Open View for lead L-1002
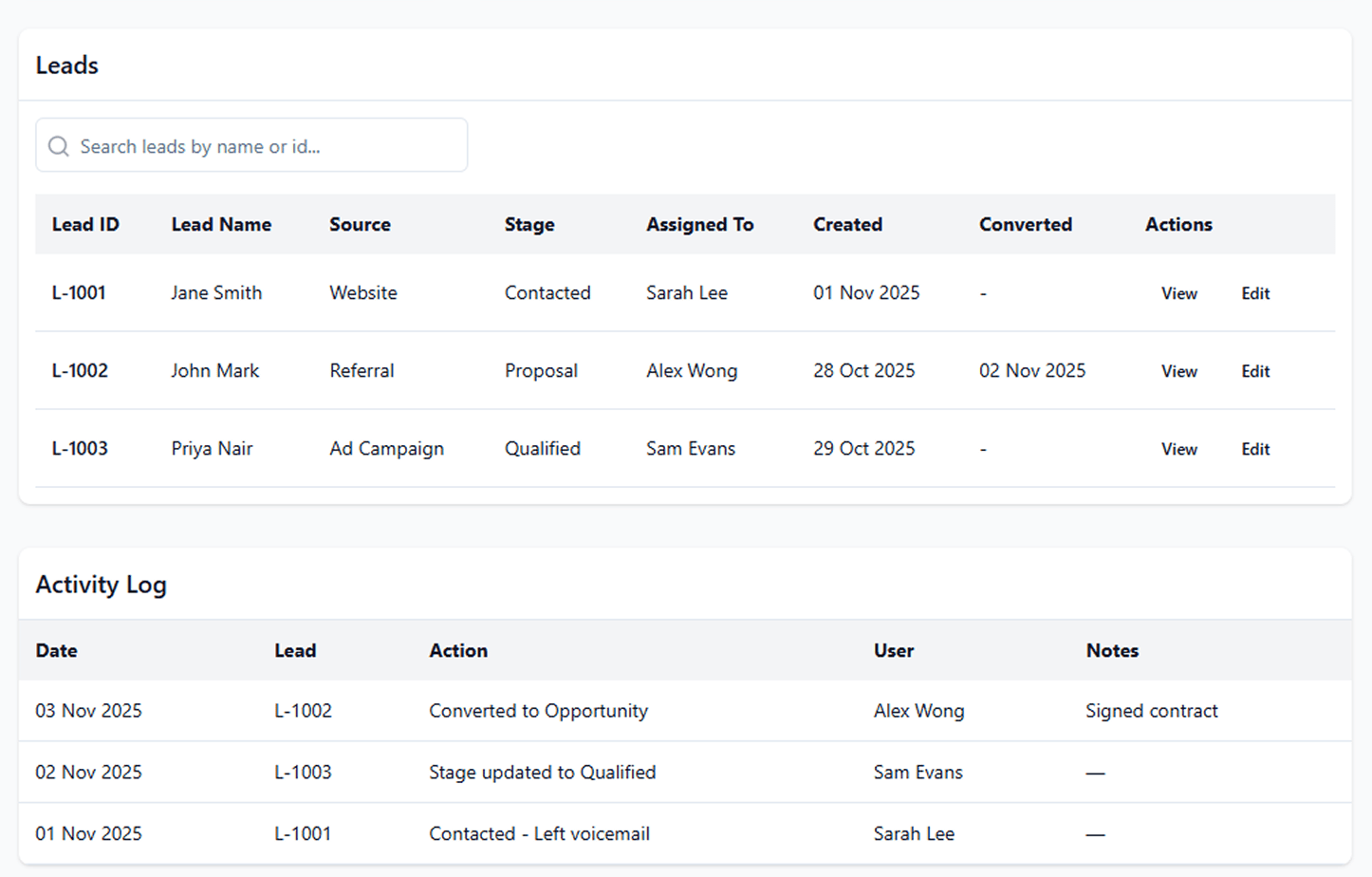1372x877 pixels. [x=1178, y=371]
